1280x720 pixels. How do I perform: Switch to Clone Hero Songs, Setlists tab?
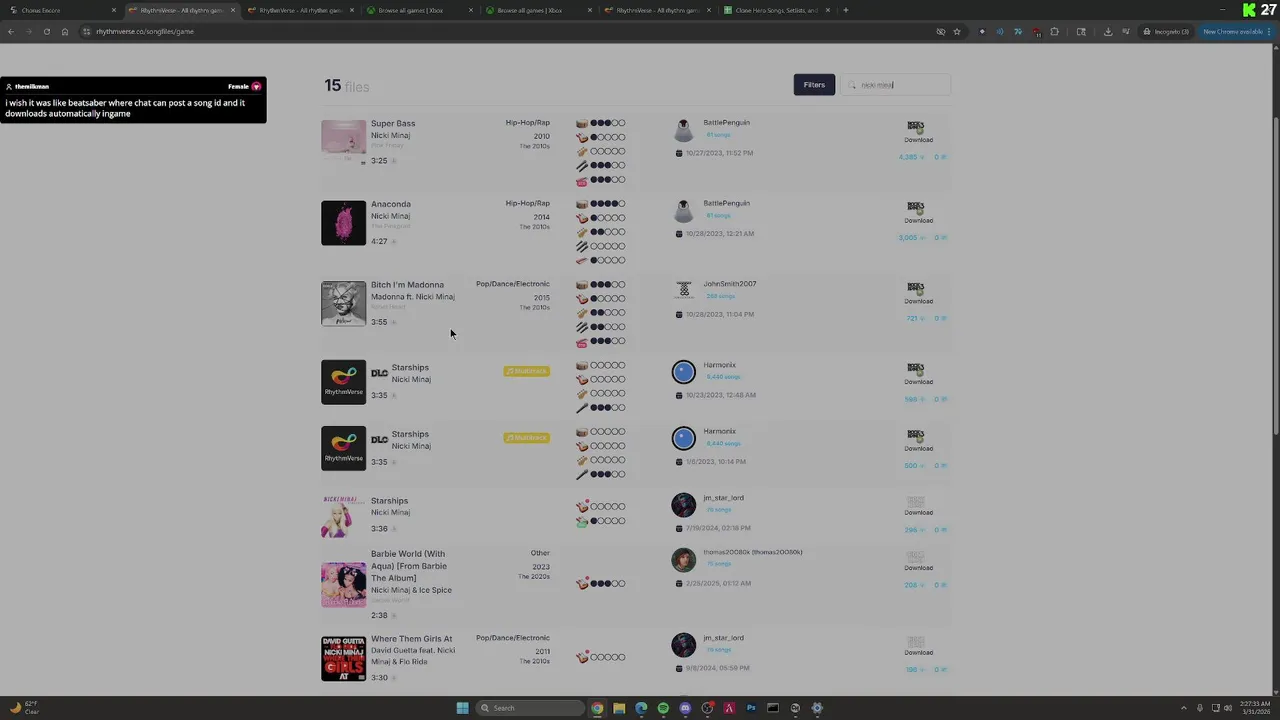(777, 10)
